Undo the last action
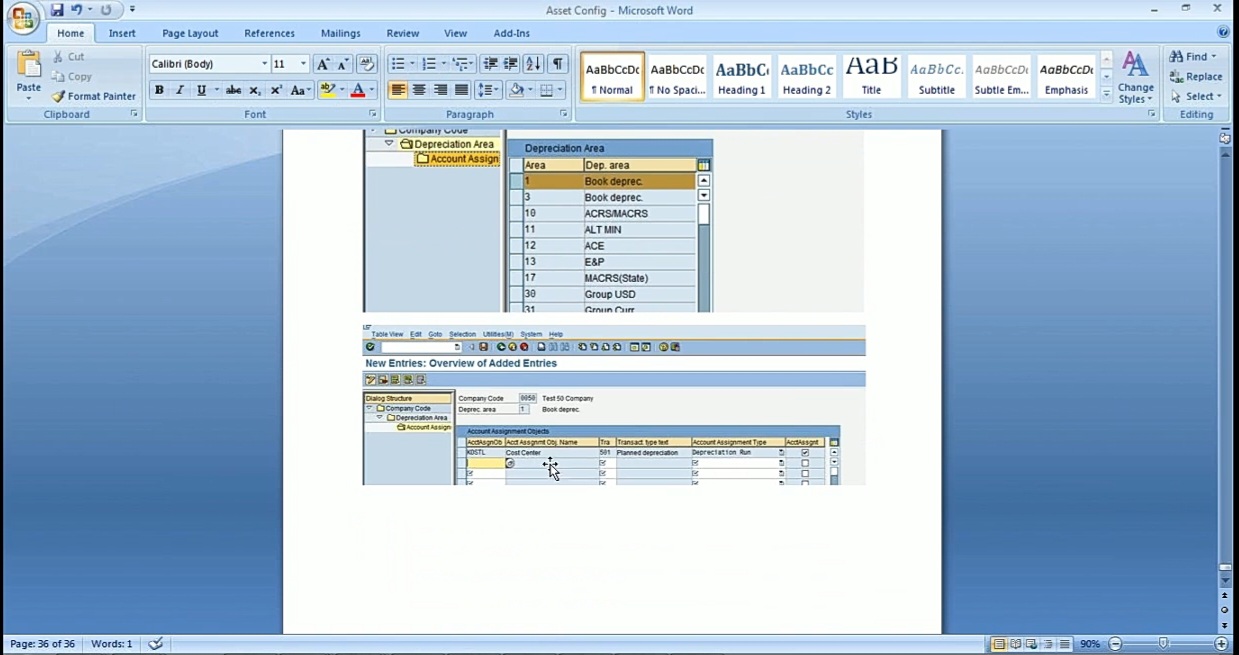 77,10
